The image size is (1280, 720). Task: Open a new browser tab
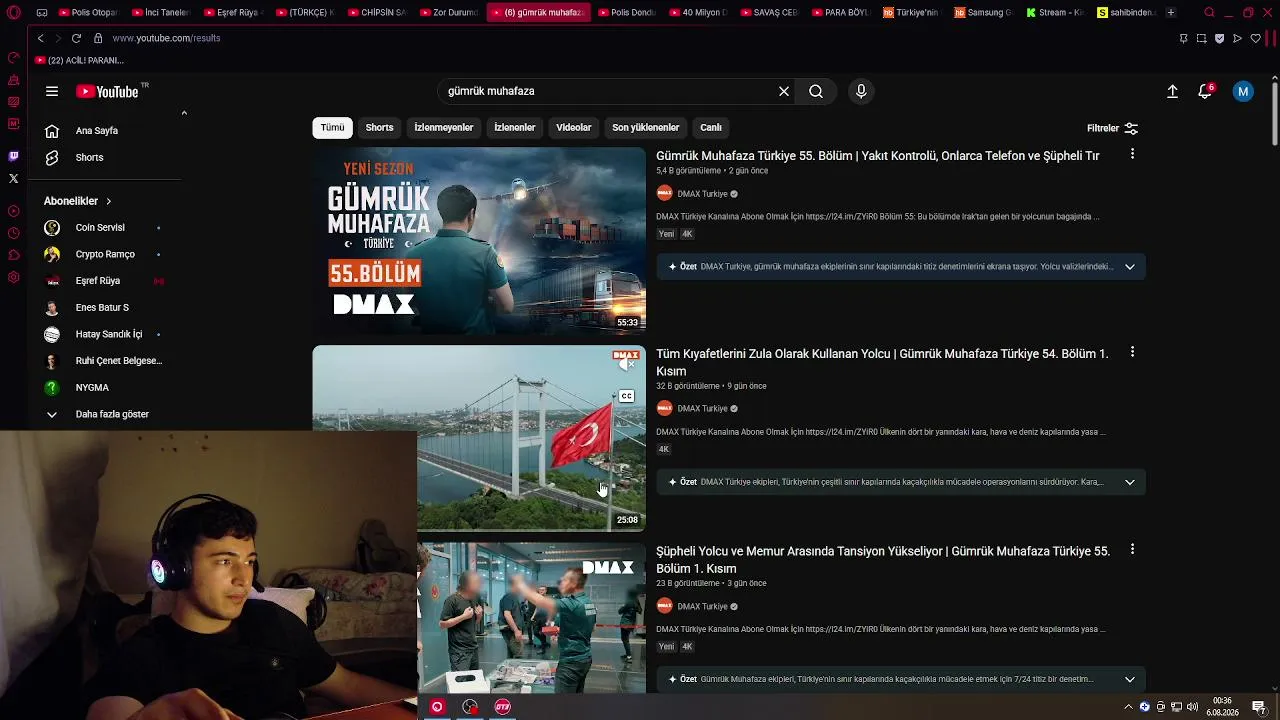click(1171, 13)
